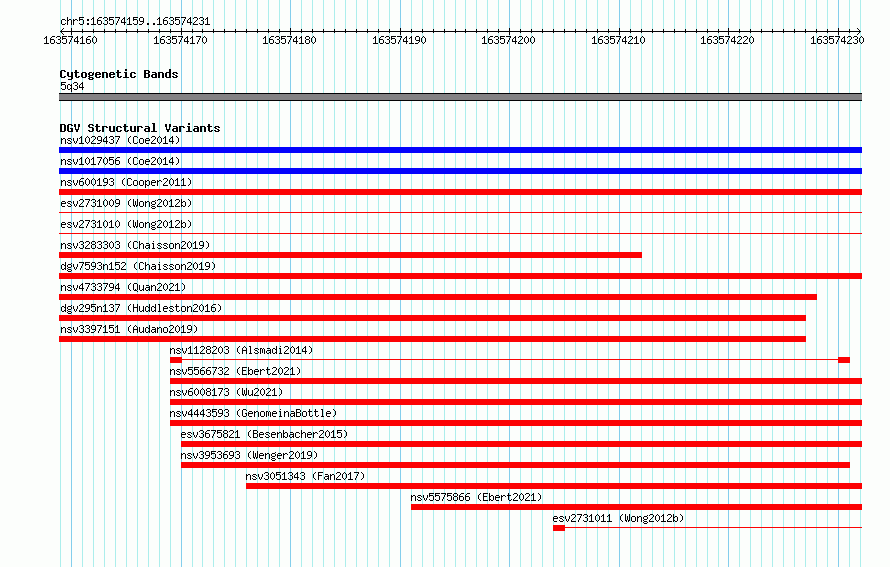Click ruler position 163574210

coord(618,40)
